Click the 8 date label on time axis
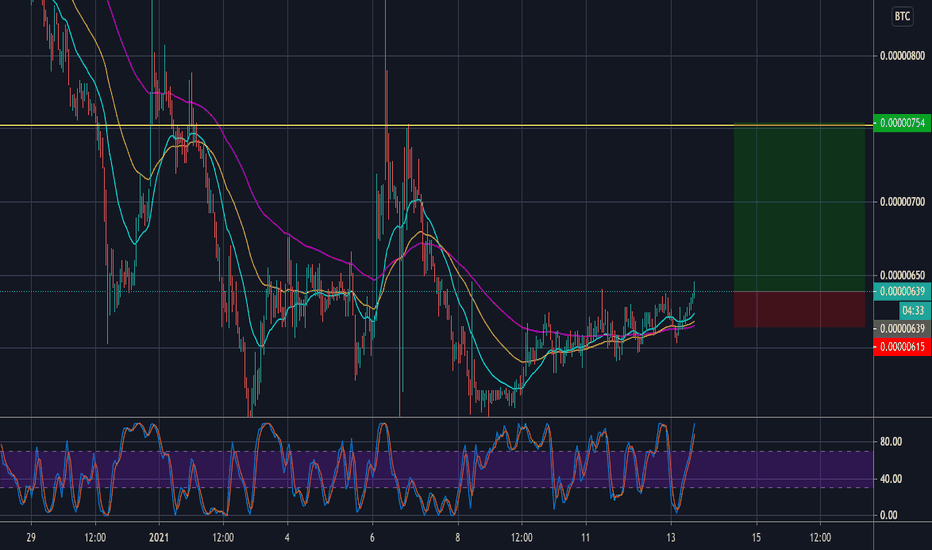The height and width of the screenshot is (550, 932). click(x=458, y=538)
